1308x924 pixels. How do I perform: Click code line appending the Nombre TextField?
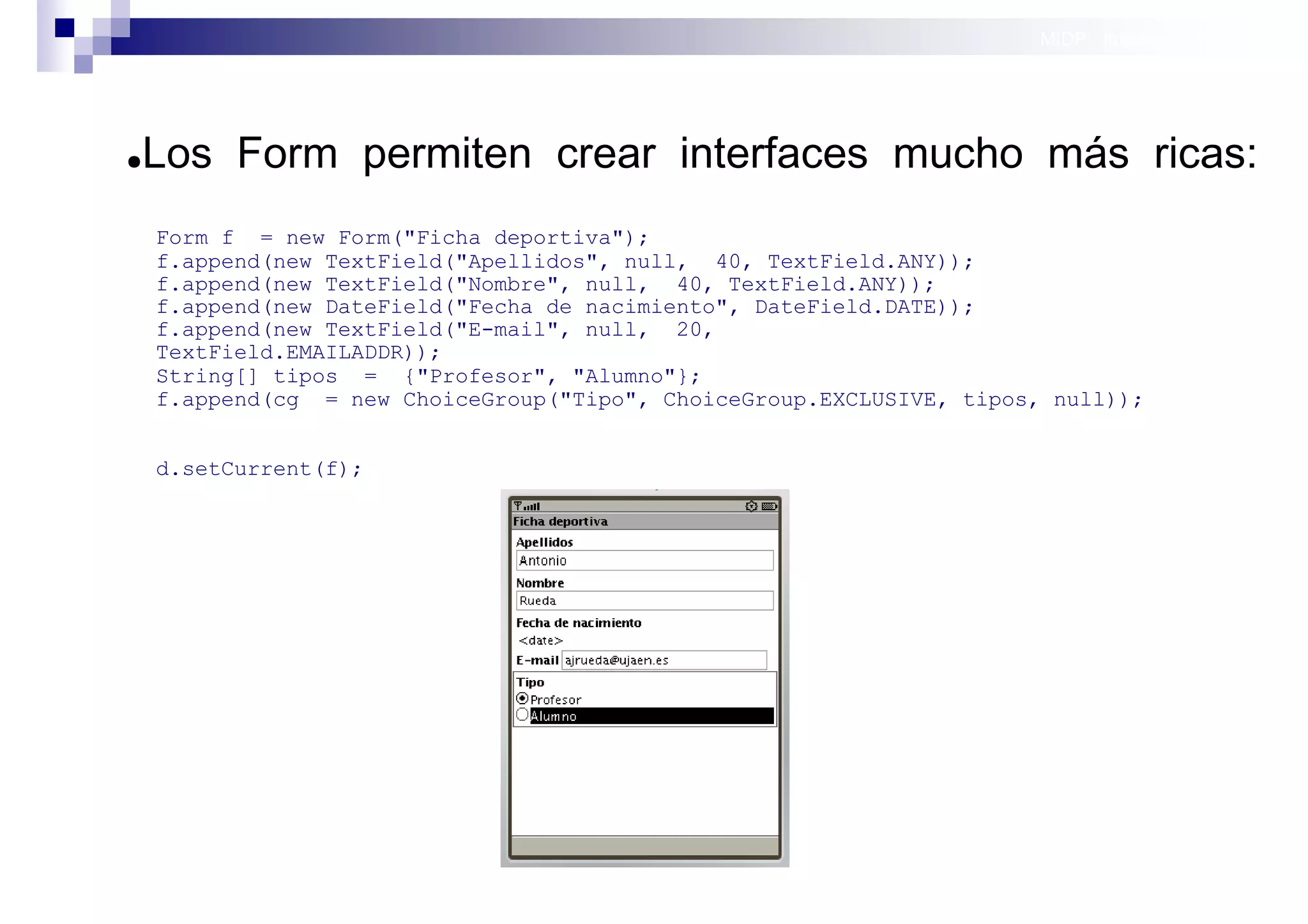point(545,285)
